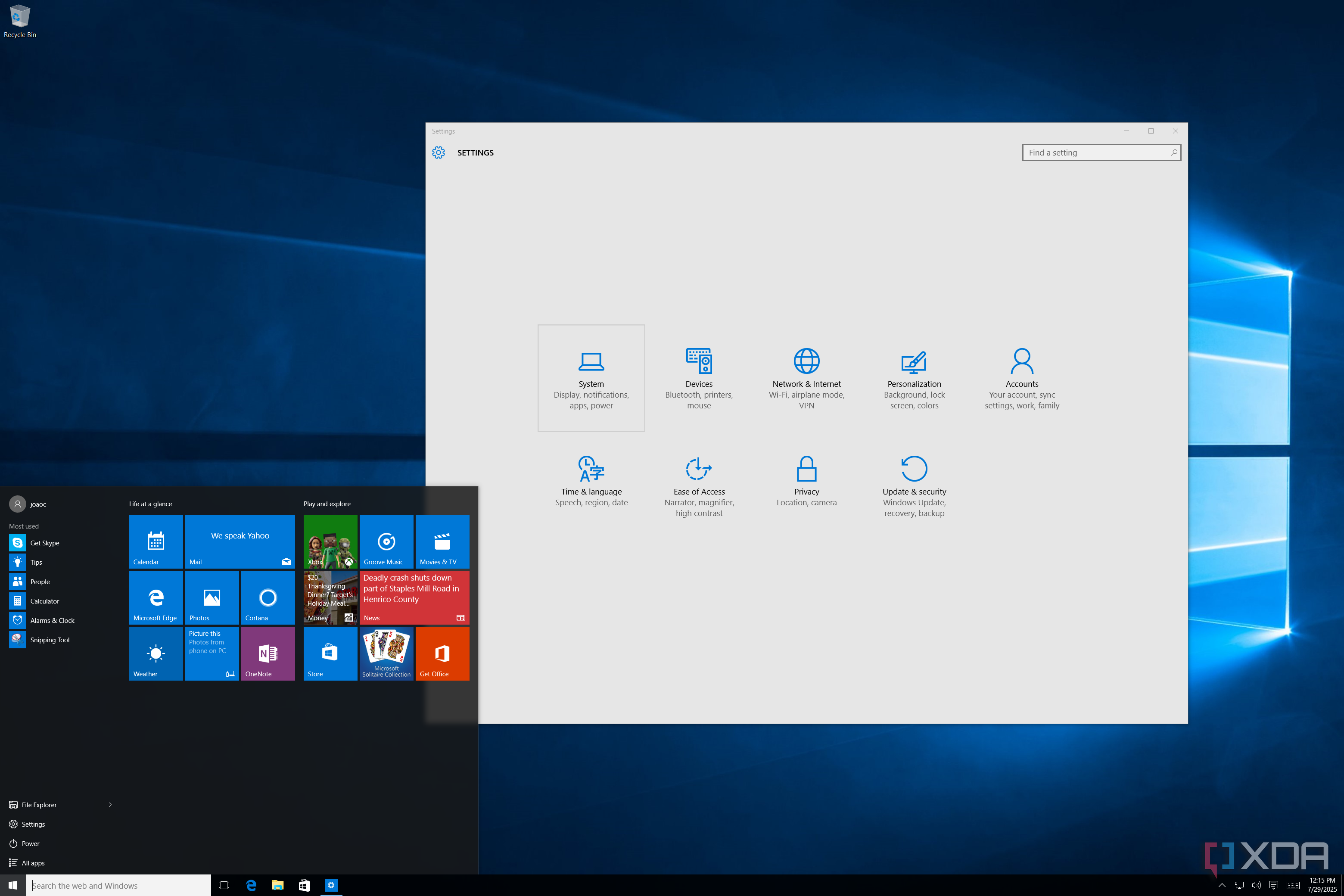Open Settings from Start menu list
Screen dimensions: 1344x896
click(33, 824)
